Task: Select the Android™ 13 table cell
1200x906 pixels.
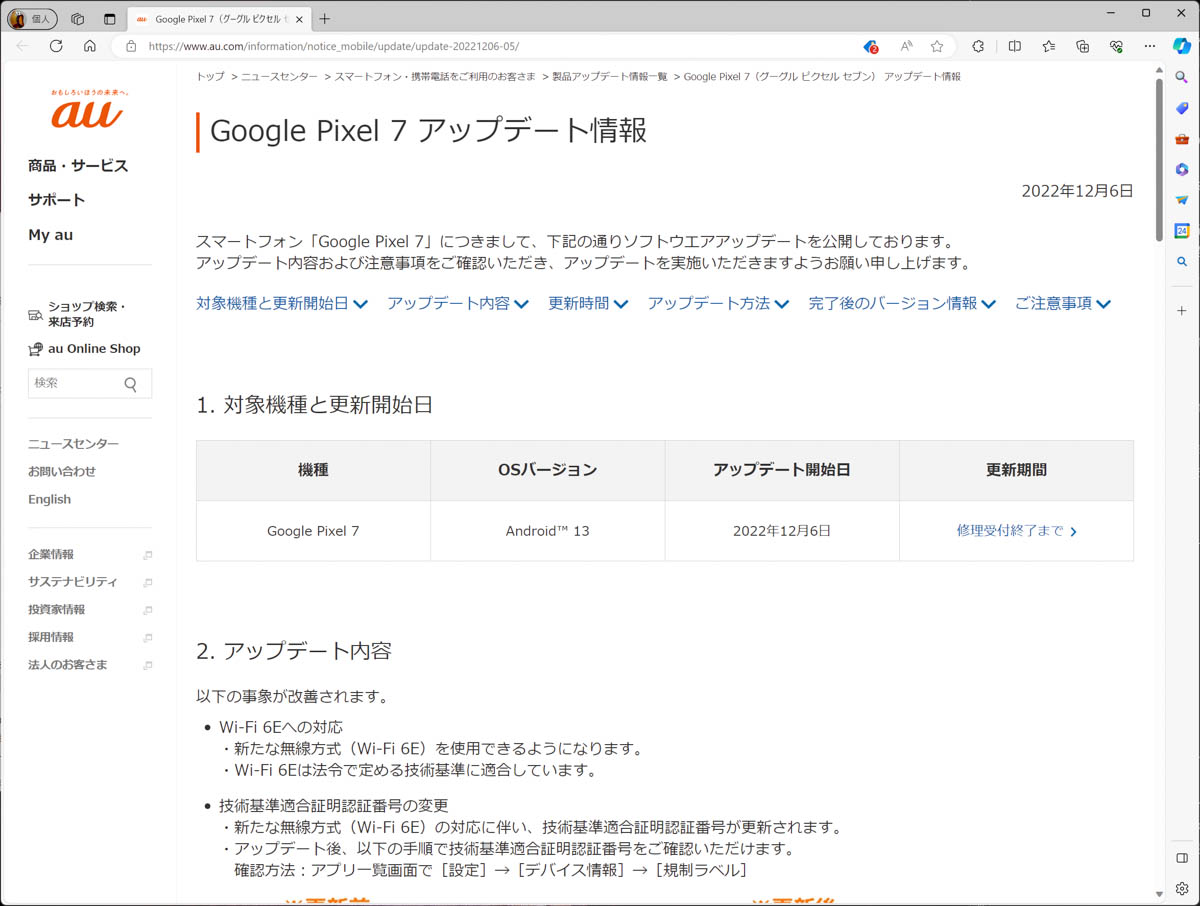Action: click(x=548, y=531)
